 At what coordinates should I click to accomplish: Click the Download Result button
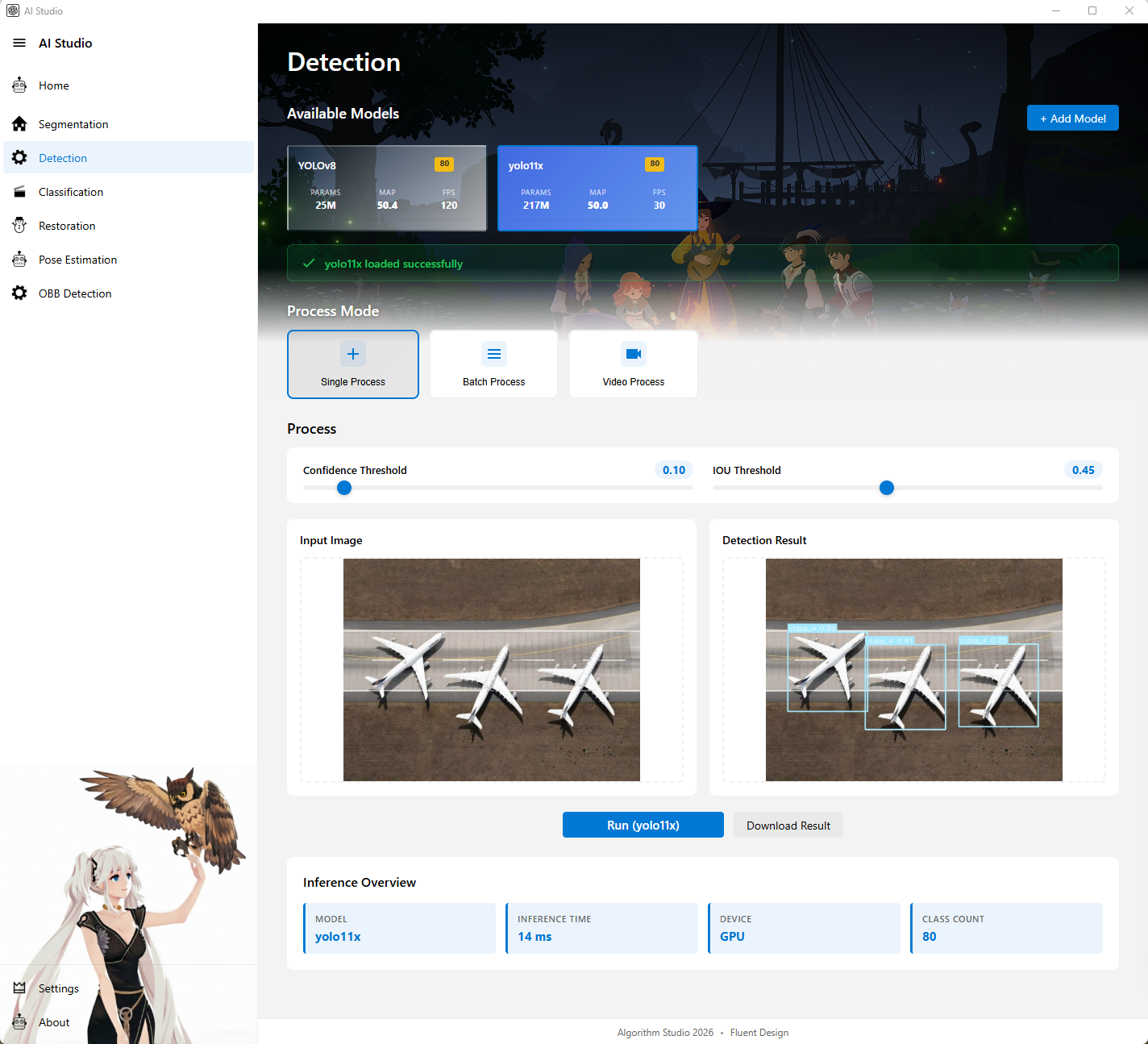pos(788,825)
